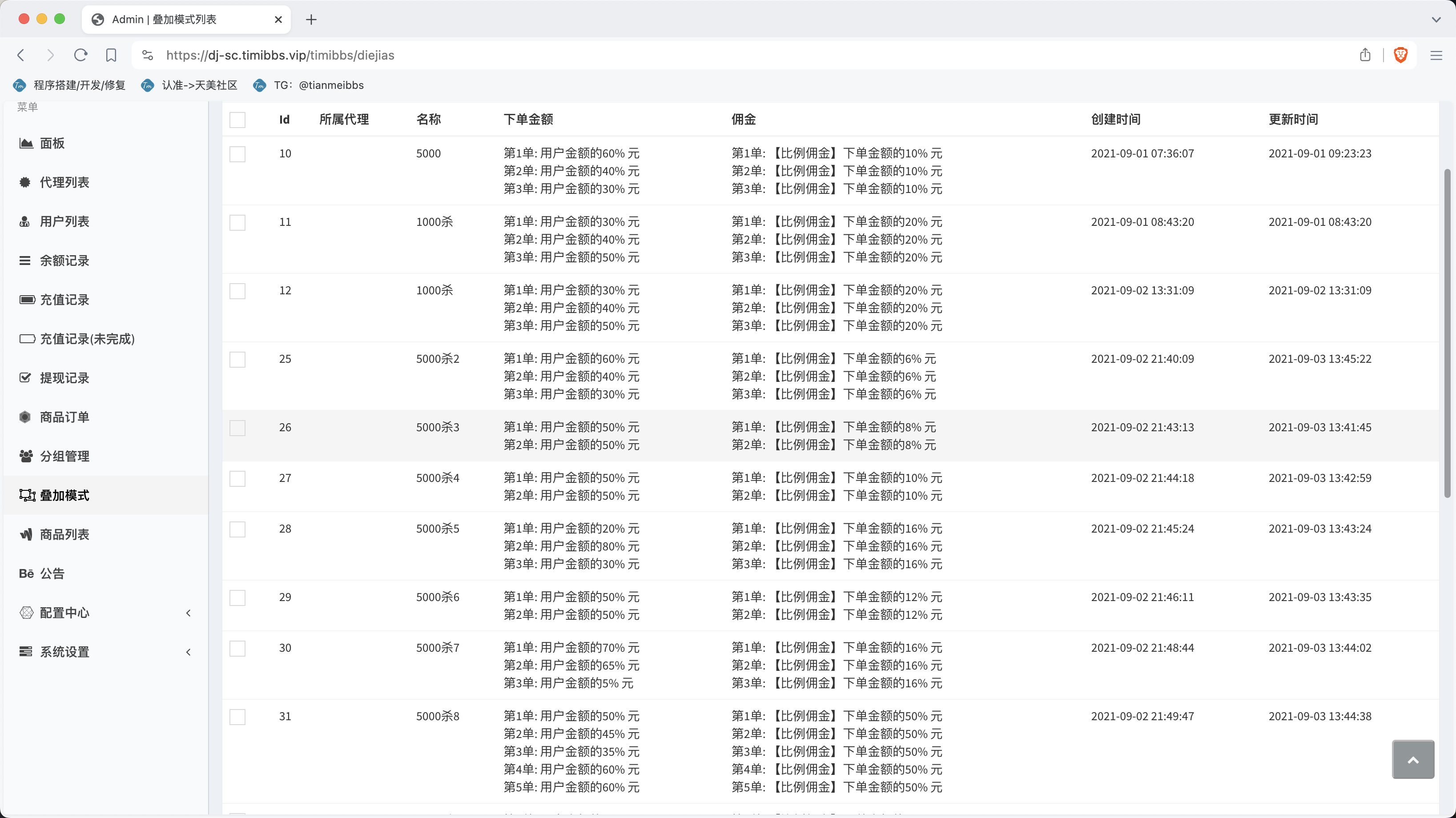Click update time 2021-09-03 13:44:38
Viewport: 1456px width, 818px height.
click(1320, 716)
